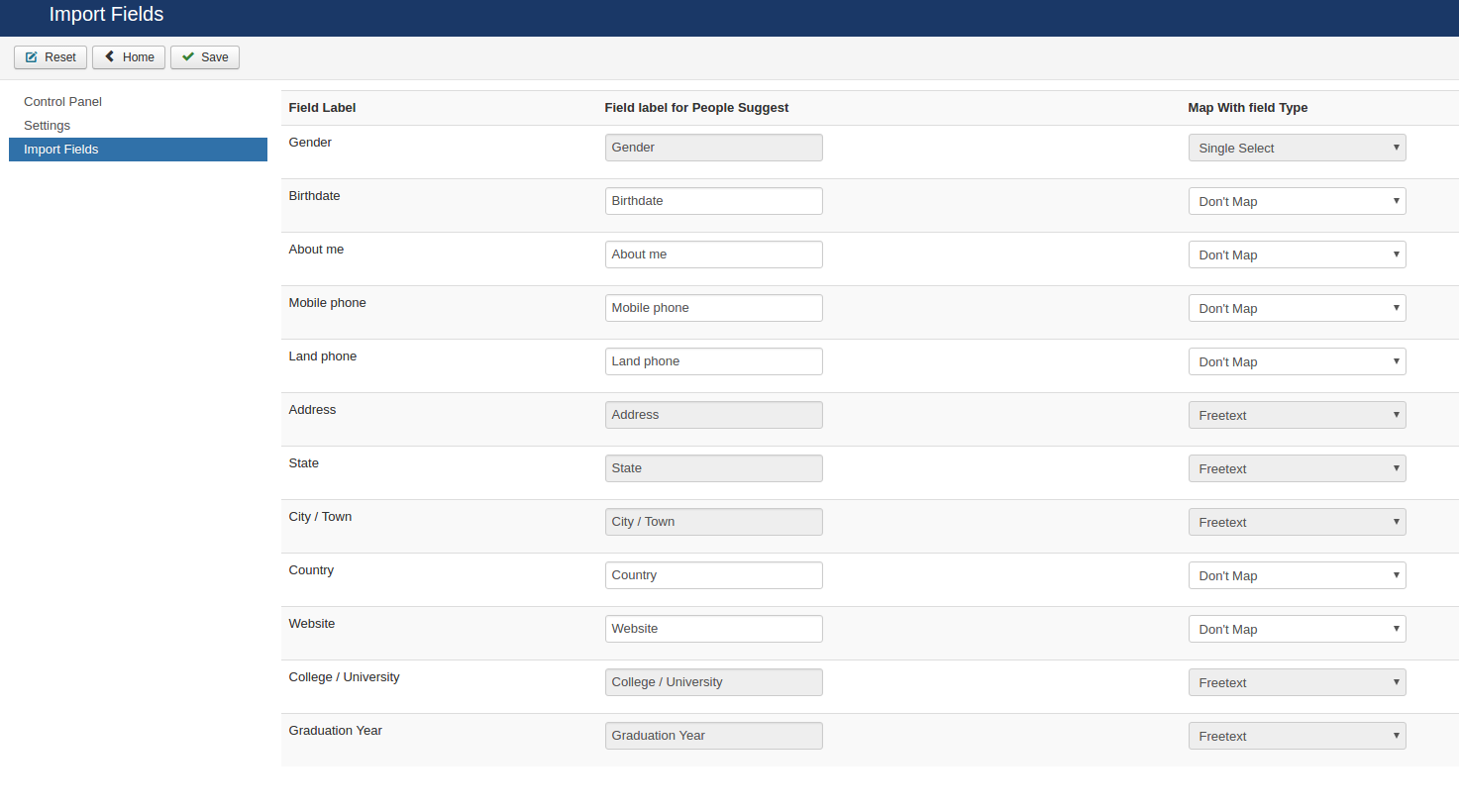Click the Website label input field
Screen dimensions: 1459x812
(713, 629)
